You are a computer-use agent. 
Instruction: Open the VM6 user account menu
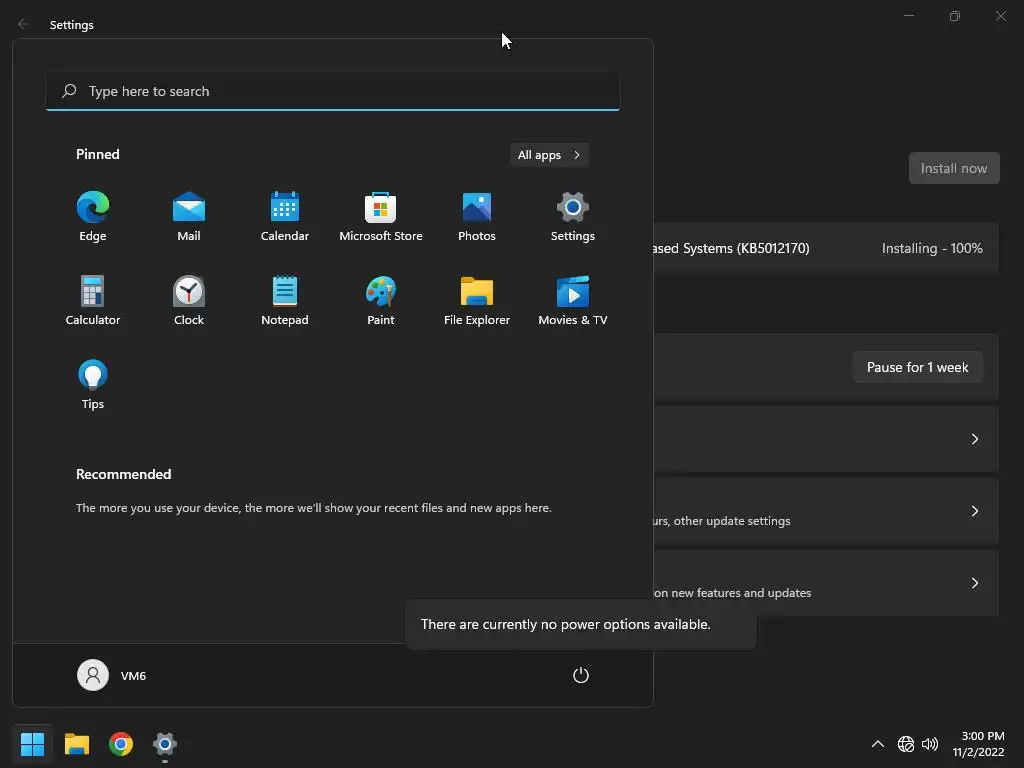(112, 675)
